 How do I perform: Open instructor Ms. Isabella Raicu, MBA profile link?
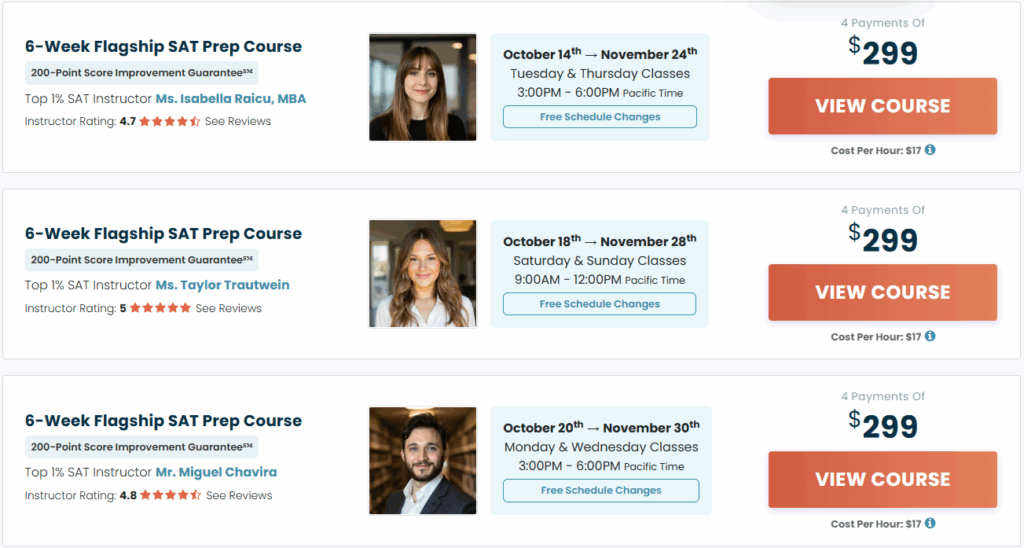pos(231,99)
